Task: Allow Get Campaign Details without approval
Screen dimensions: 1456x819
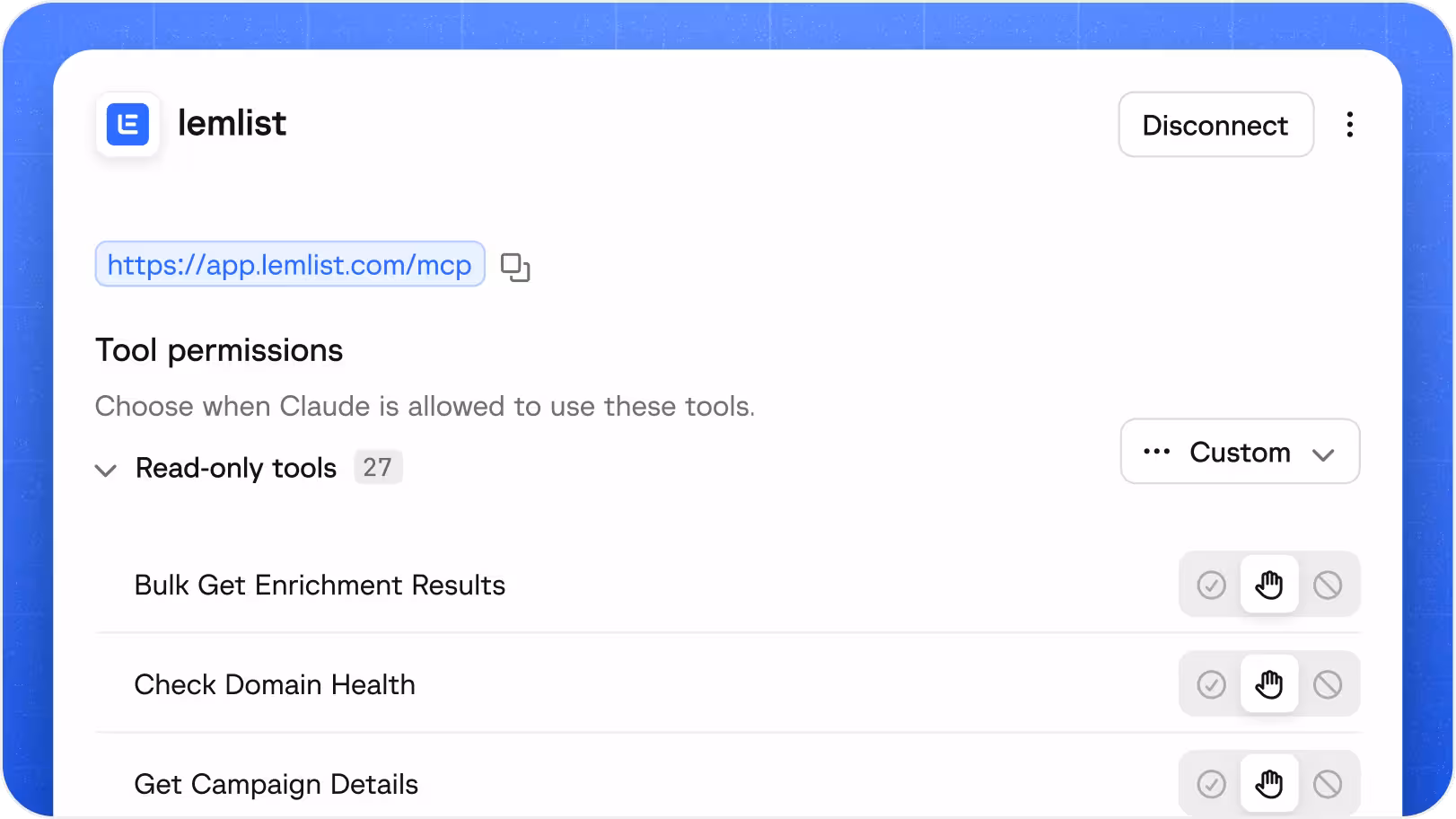Action: coord(1211,785)
